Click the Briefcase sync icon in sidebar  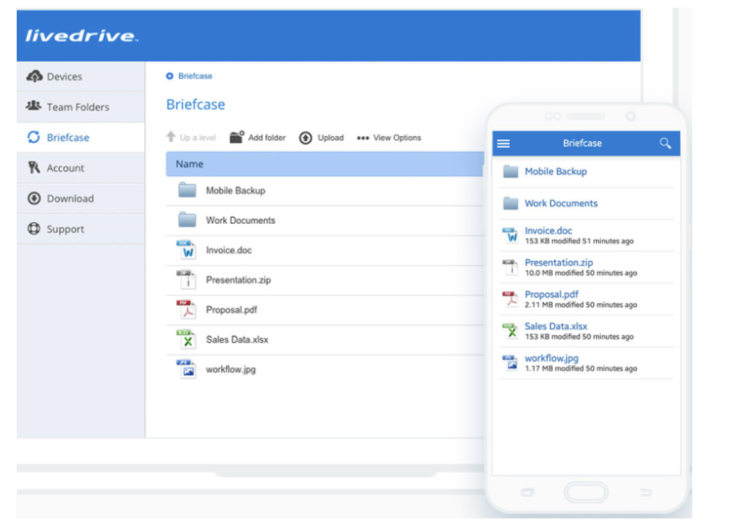tap(33, 137)
